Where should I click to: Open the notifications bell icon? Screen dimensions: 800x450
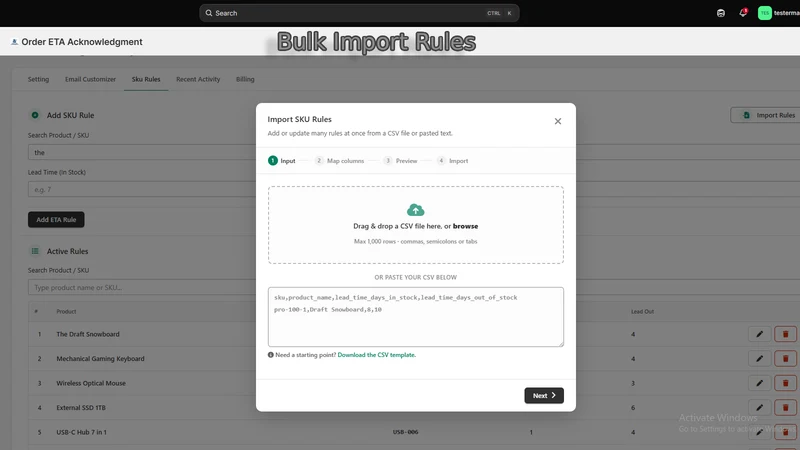743,13
